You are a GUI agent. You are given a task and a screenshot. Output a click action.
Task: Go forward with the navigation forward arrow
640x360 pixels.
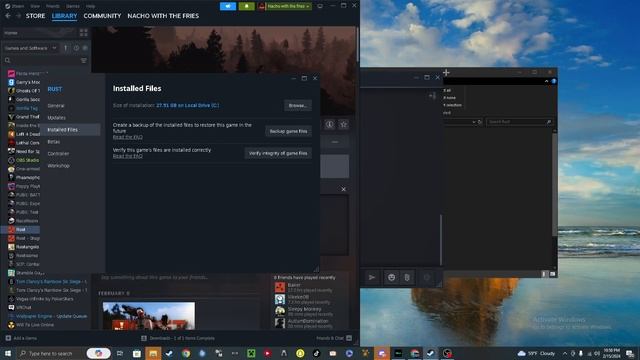tap(18, 16)
